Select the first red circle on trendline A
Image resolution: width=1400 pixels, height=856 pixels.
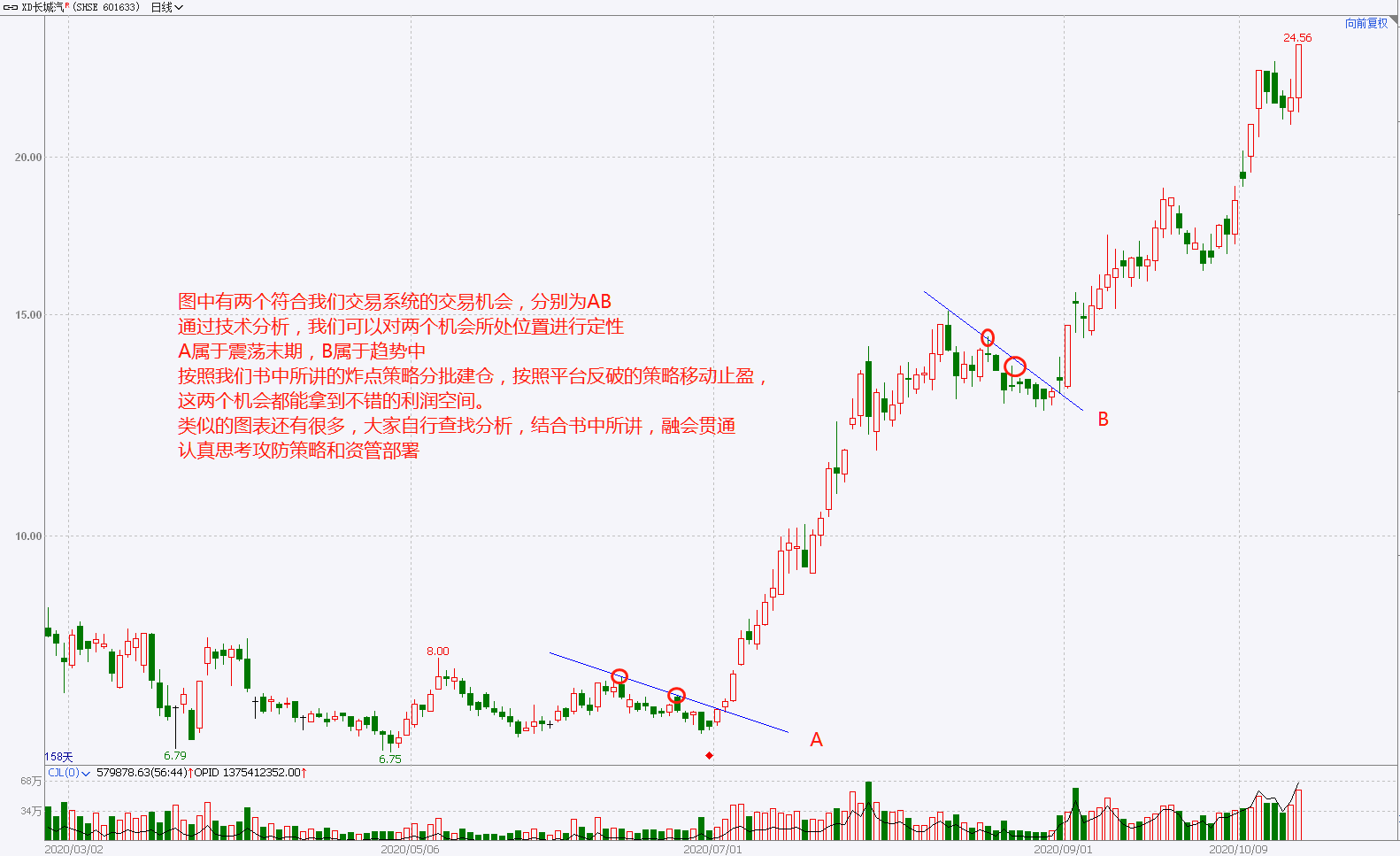619,676
